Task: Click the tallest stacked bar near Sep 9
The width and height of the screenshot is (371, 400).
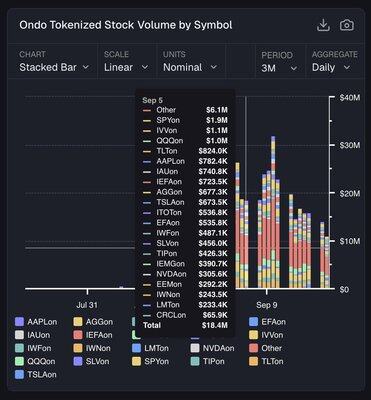Action: (x=273, y=212)
